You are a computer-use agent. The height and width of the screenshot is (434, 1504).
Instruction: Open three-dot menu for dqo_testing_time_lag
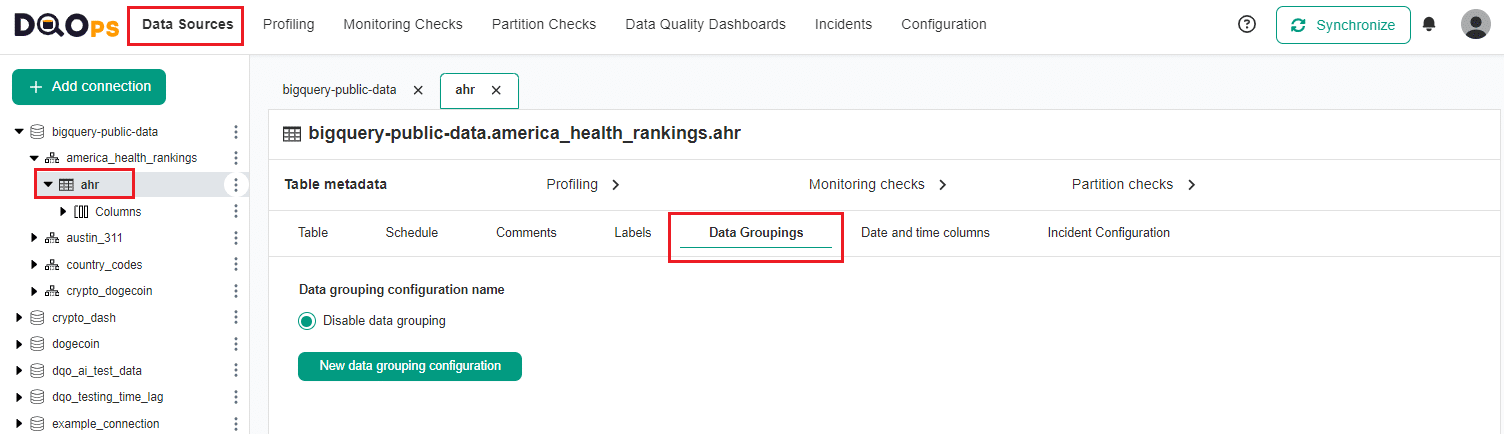click(x=236, y=397)
